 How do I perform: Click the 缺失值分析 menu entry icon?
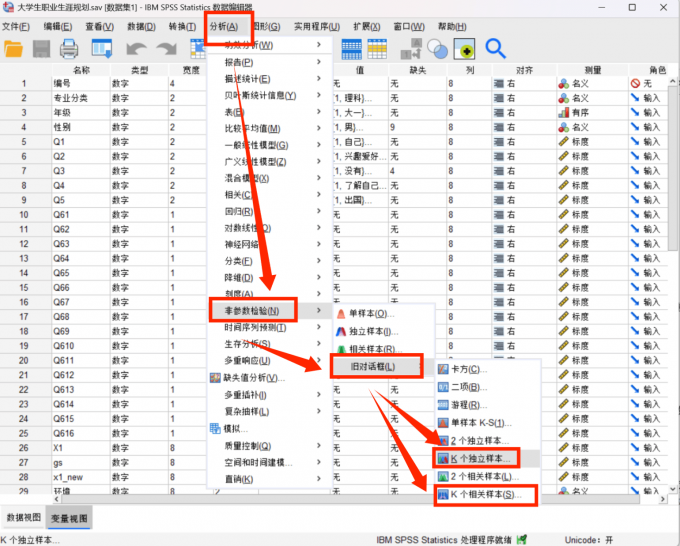pos(215,378)
